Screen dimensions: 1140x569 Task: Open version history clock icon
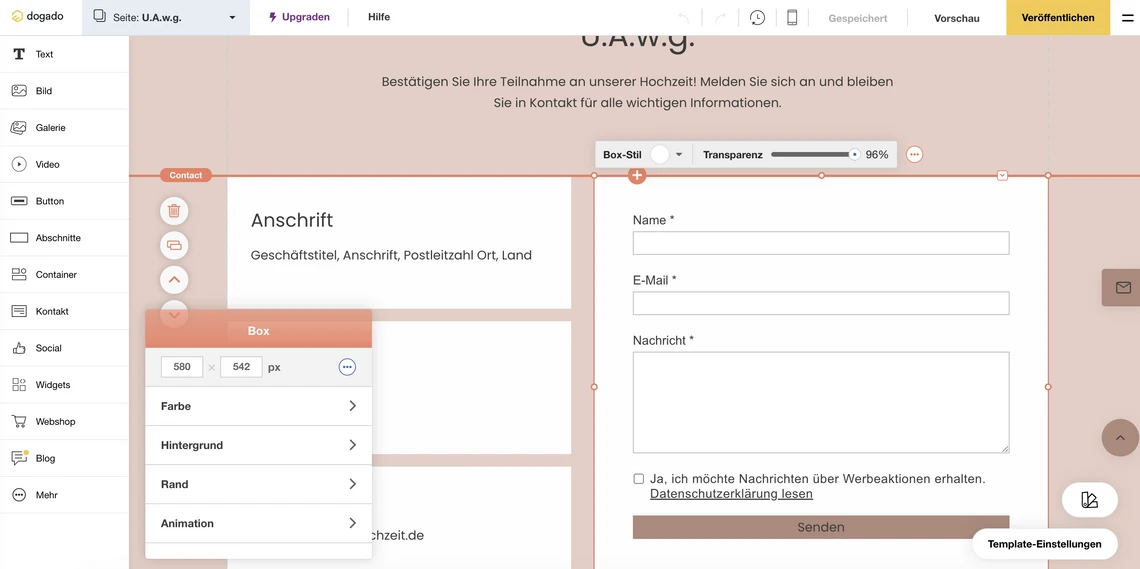[x=758, y=17]
